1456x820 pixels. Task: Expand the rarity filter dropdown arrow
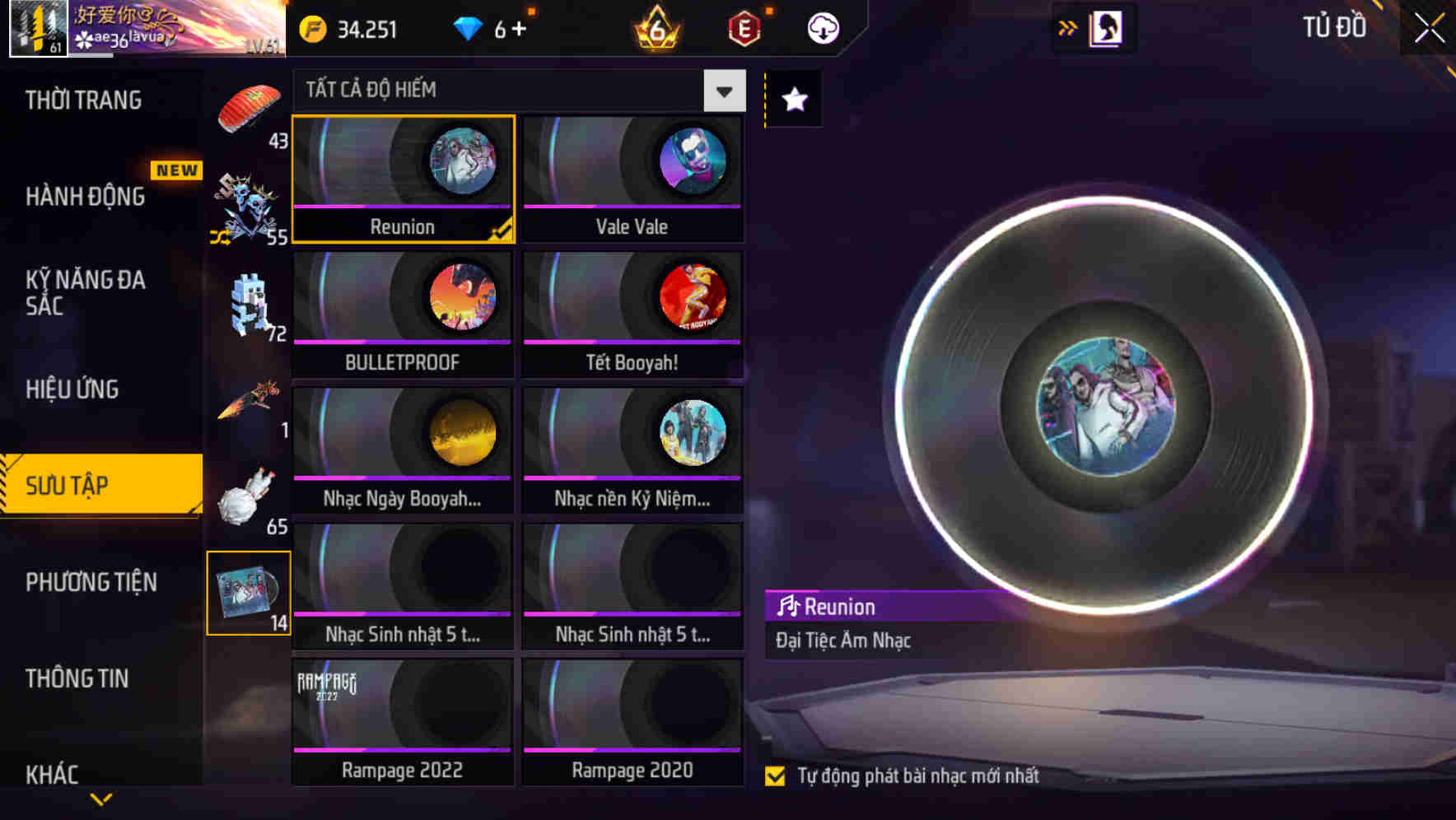tap(725, 91)
